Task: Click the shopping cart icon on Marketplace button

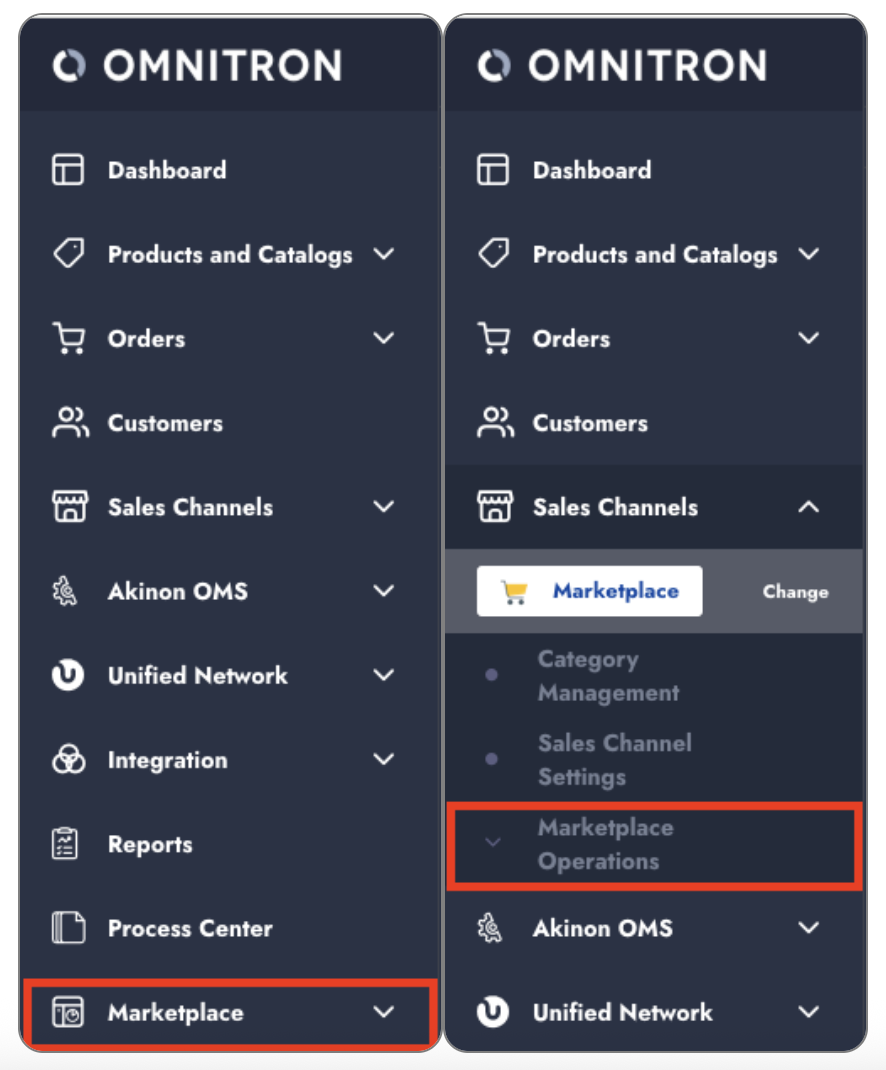Action: 515,592
